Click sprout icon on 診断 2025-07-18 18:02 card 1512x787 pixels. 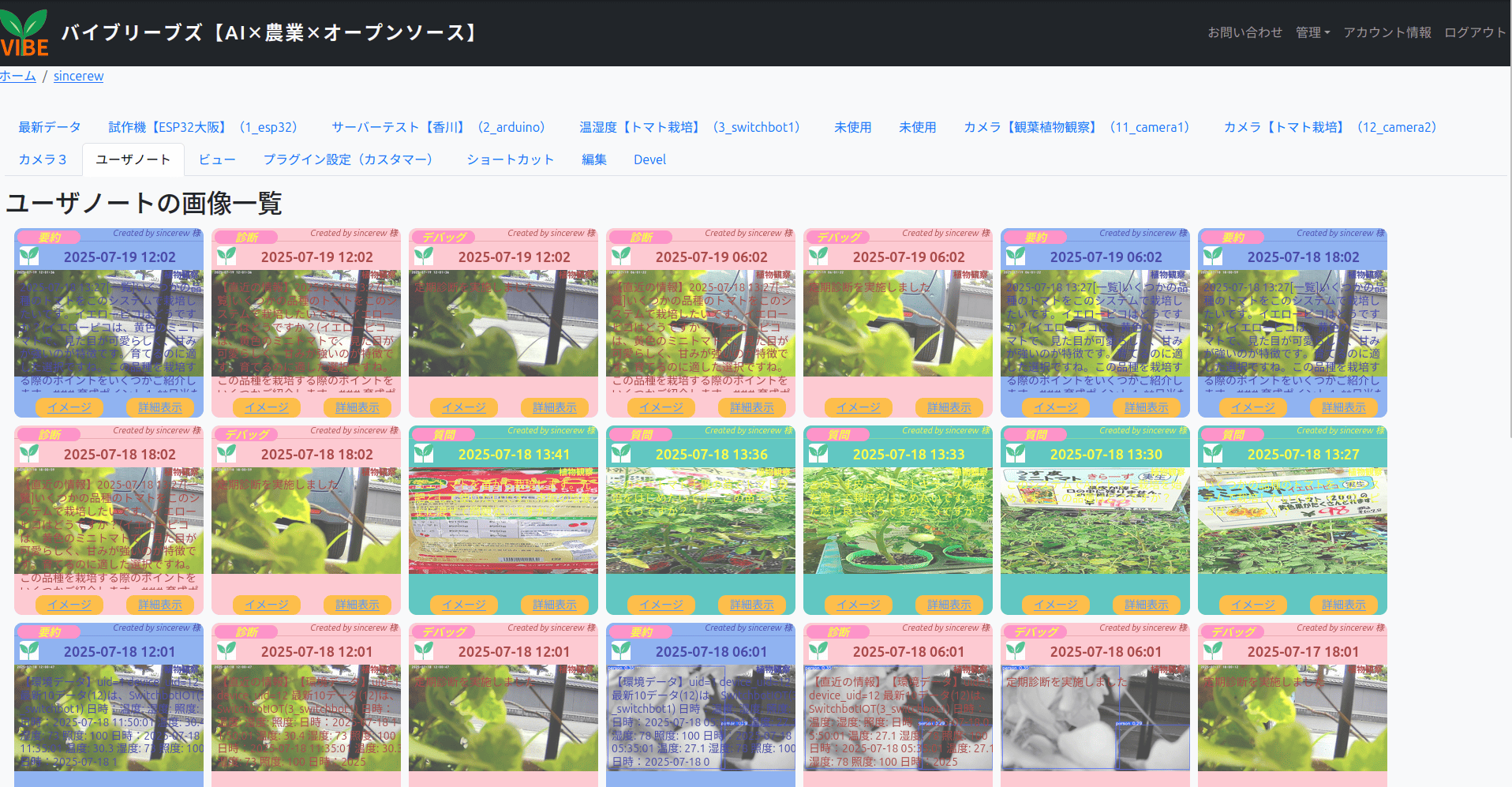coord(29,453)
